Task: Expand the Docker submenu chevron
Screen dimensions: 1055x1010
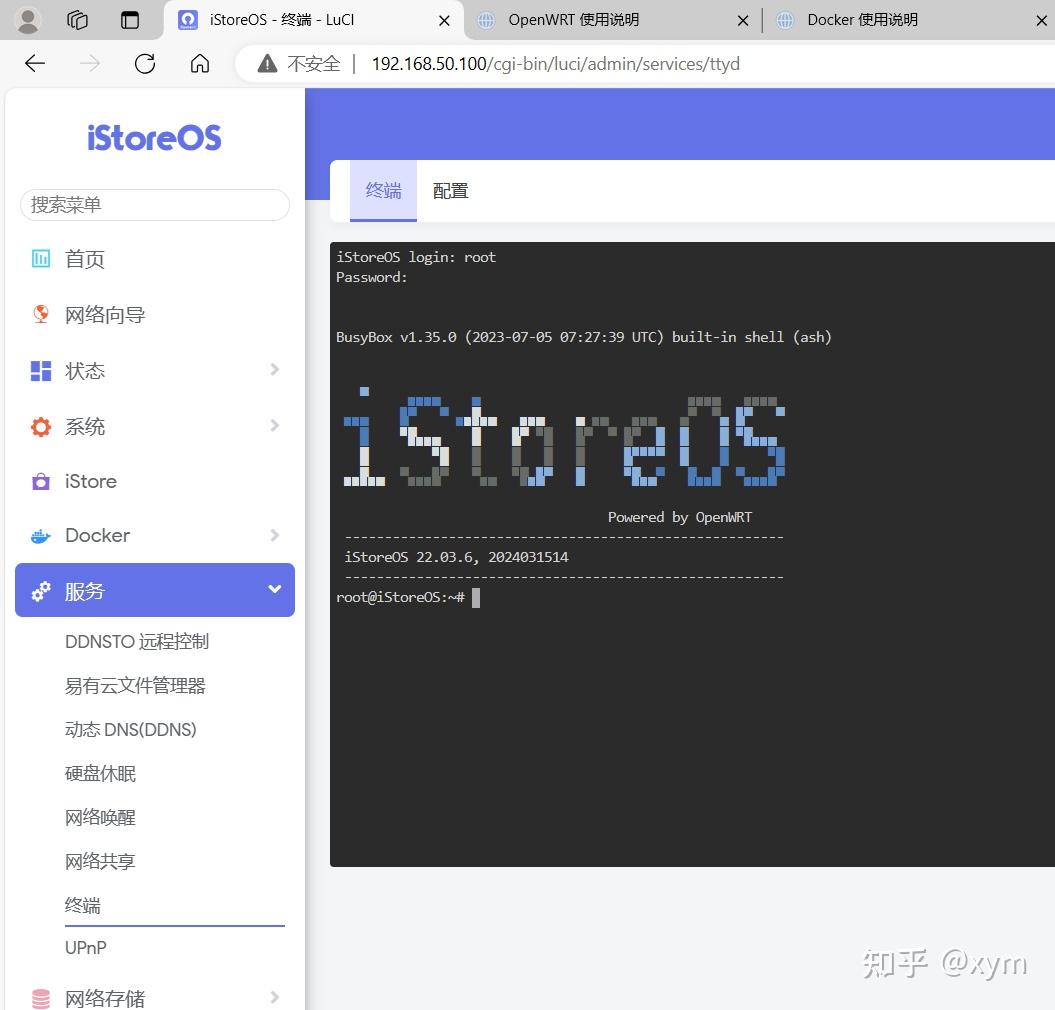Action: (x=274, y=535)
